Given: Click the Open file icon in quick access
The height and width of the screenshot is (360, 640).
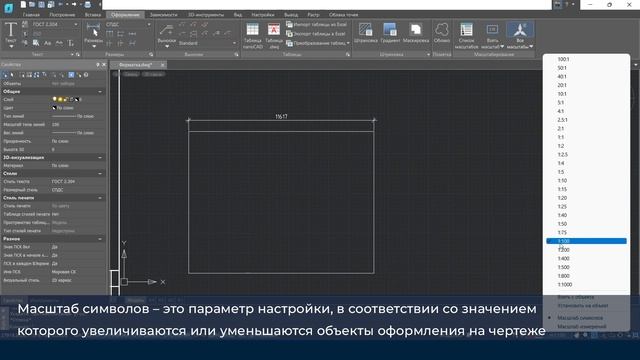Looking at the screenshot, I should (x=32, y=4).
